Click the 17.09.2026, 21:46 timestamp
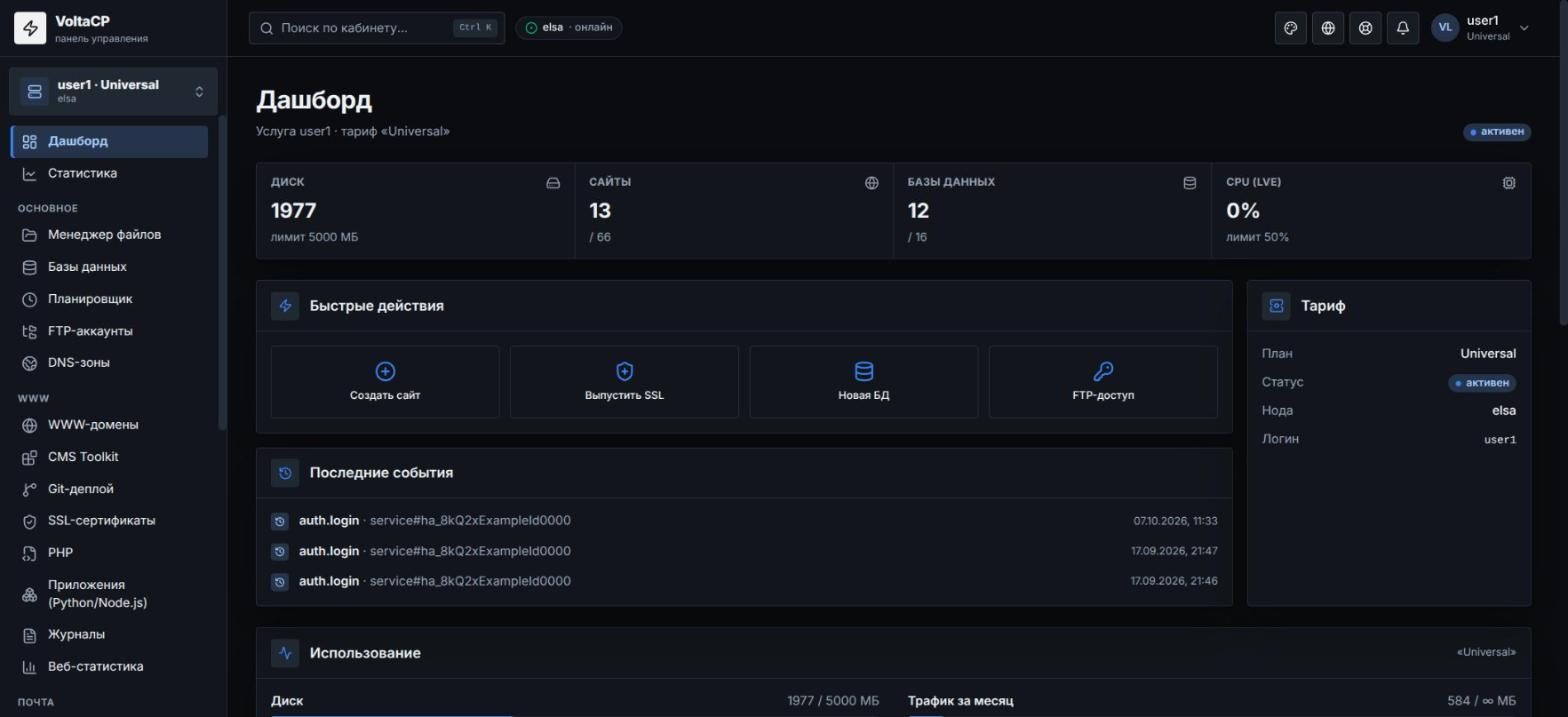This screenshot has width=1568, height=717. [1174, 581]
